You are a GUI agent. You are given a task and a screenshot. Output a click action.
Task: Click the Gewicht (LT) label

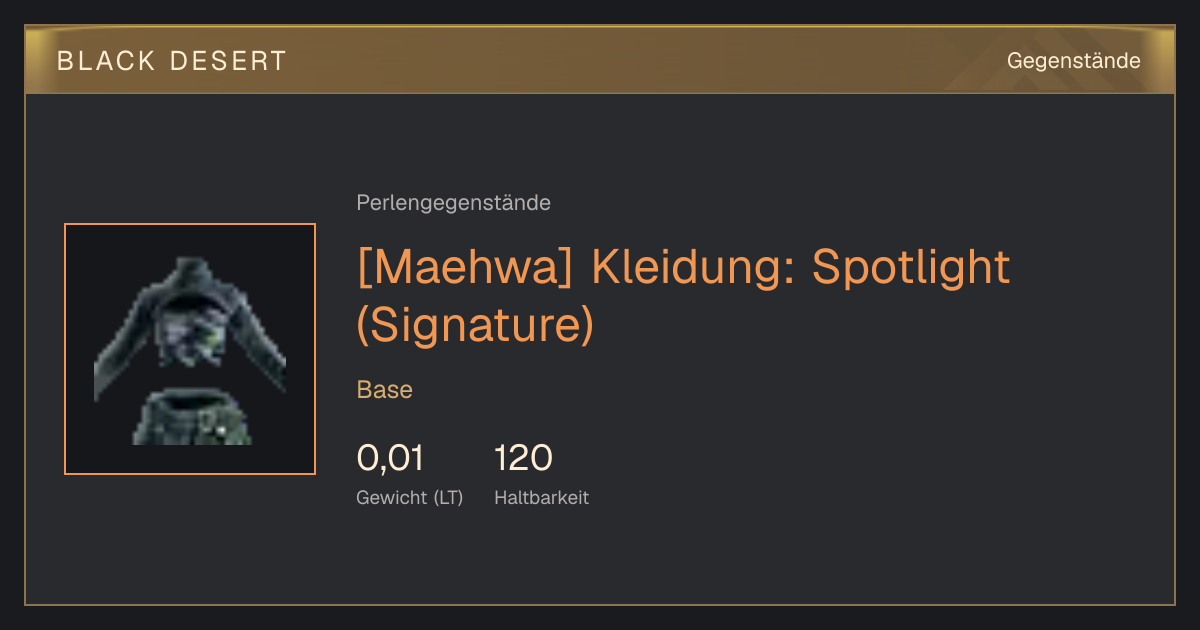click(x=410, y=498)
